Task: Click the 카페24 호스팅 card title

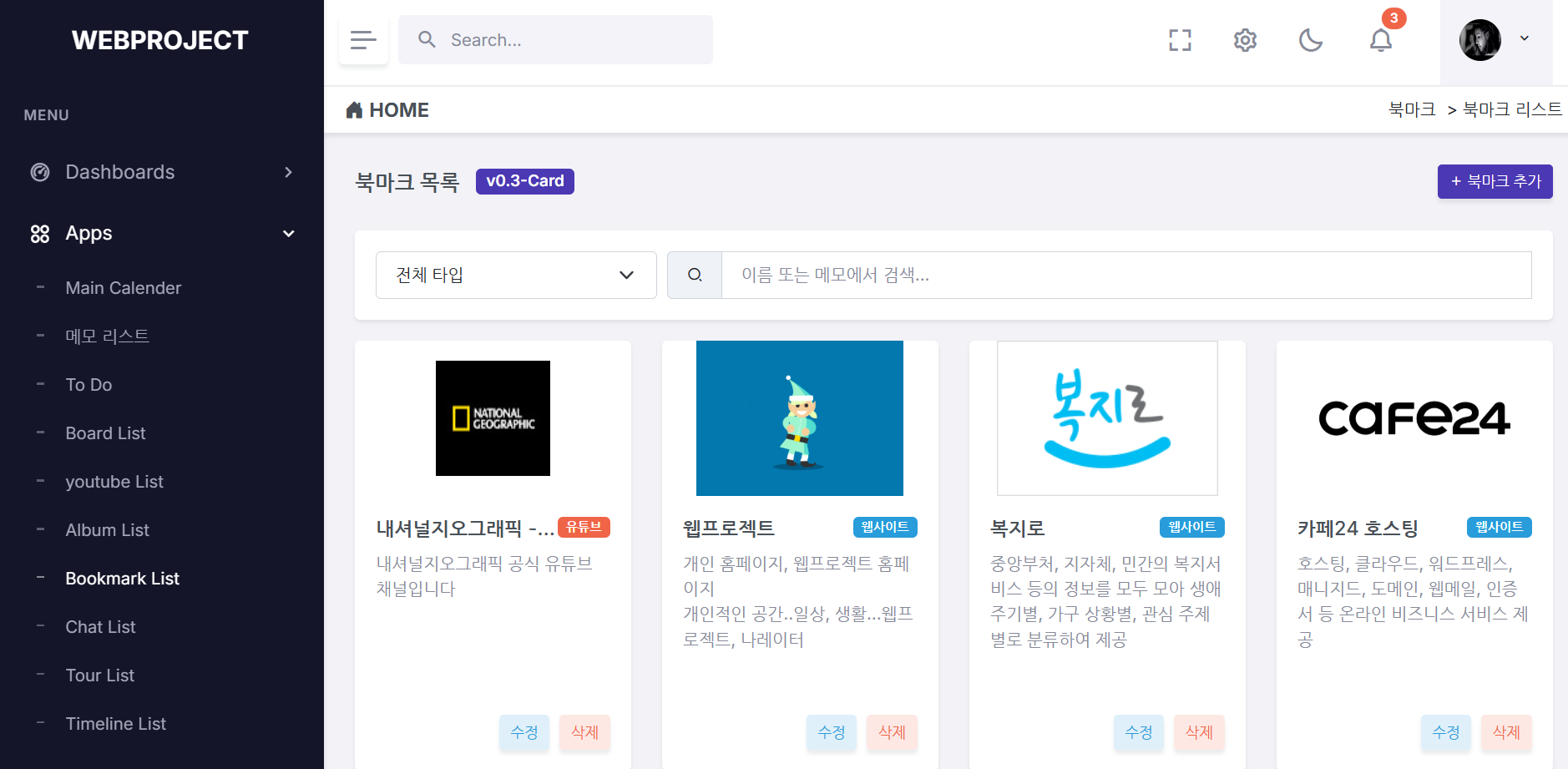Action: point(1358,529)
